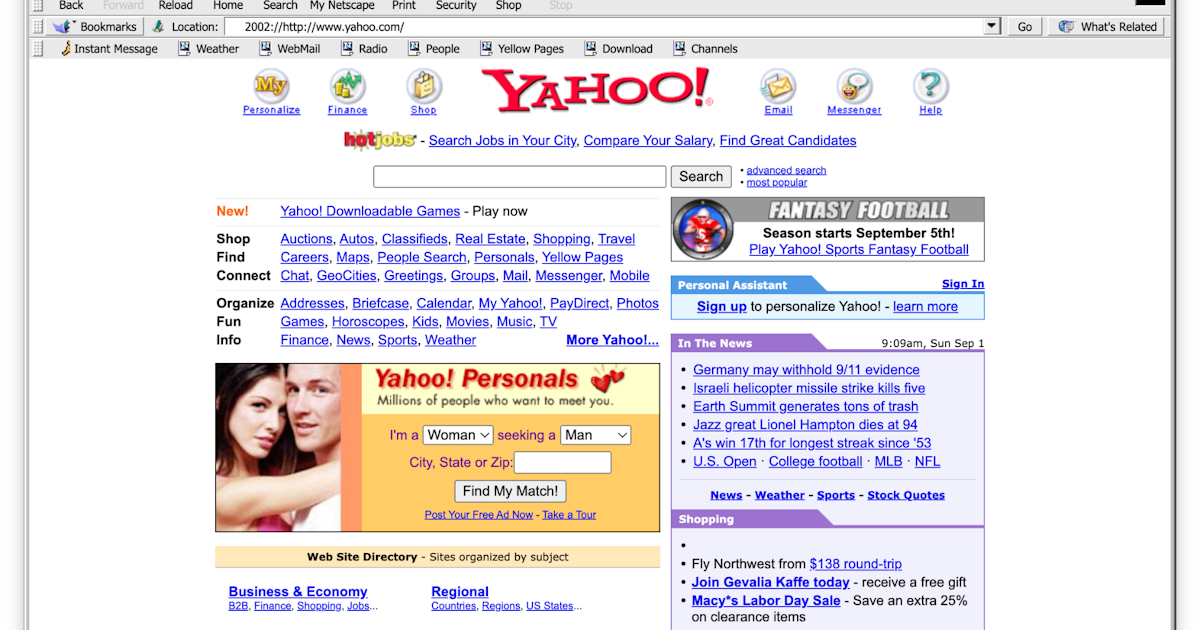Focus the Yahoo search text box
Screen dimensions: 1200x630
(519, 176)
